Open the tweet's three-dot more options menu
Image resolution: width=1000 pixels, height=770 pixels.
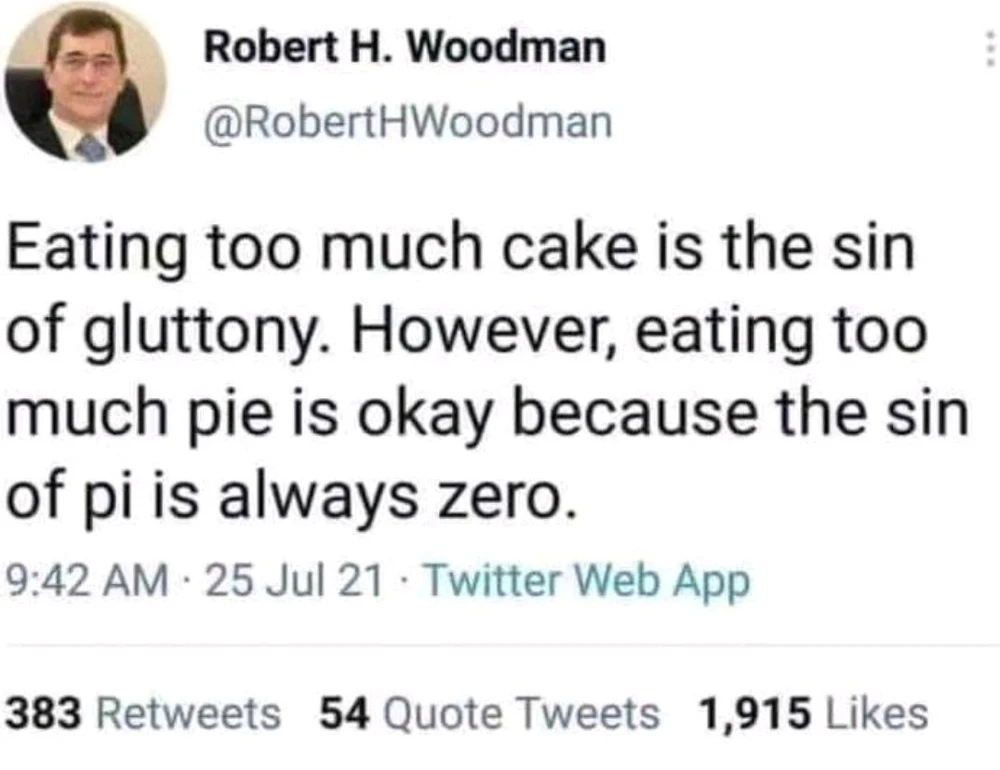pyautogui.click(x=987, y=48)
